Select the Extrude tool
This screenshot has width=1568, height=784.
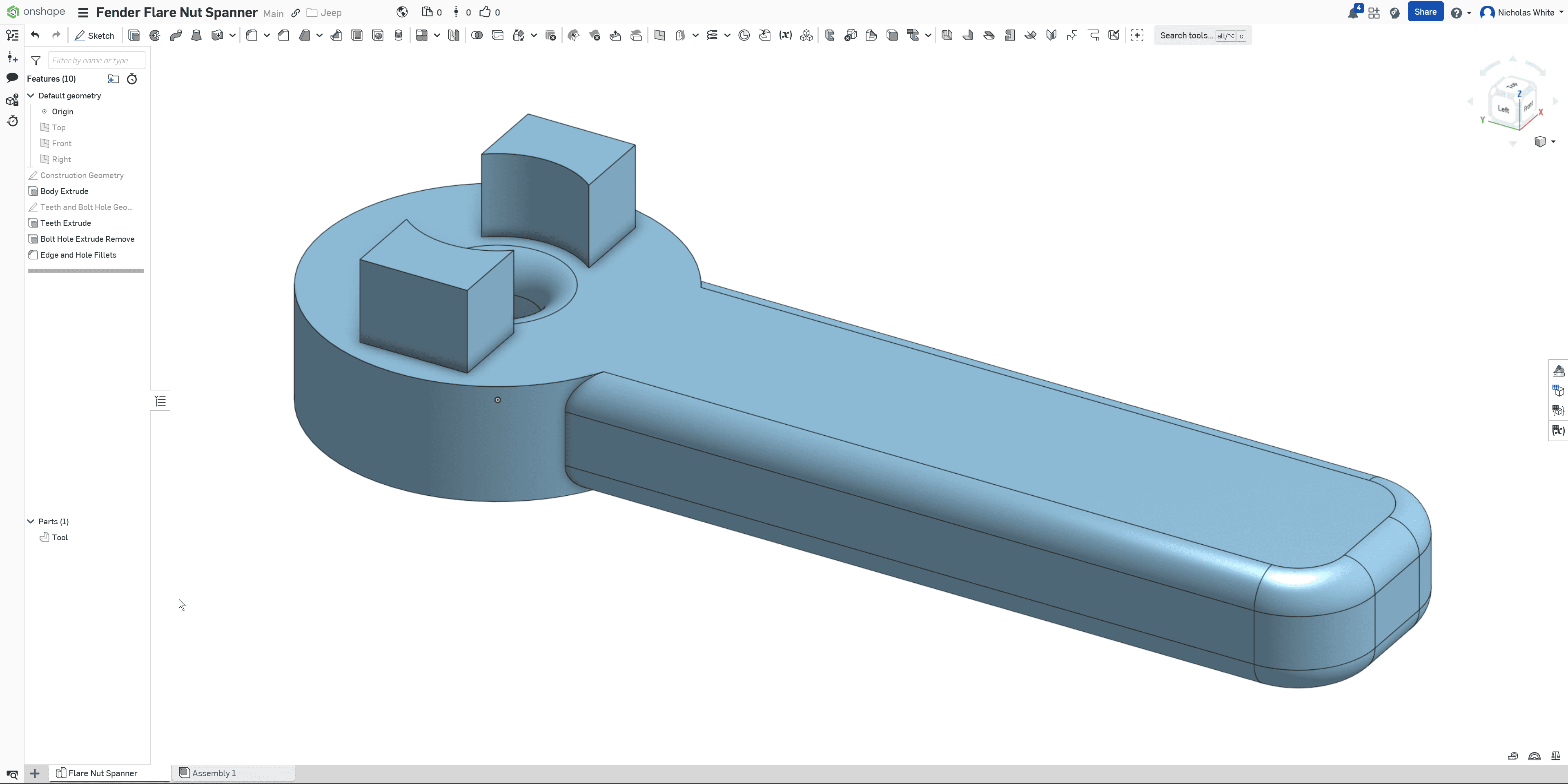(134, 35)
